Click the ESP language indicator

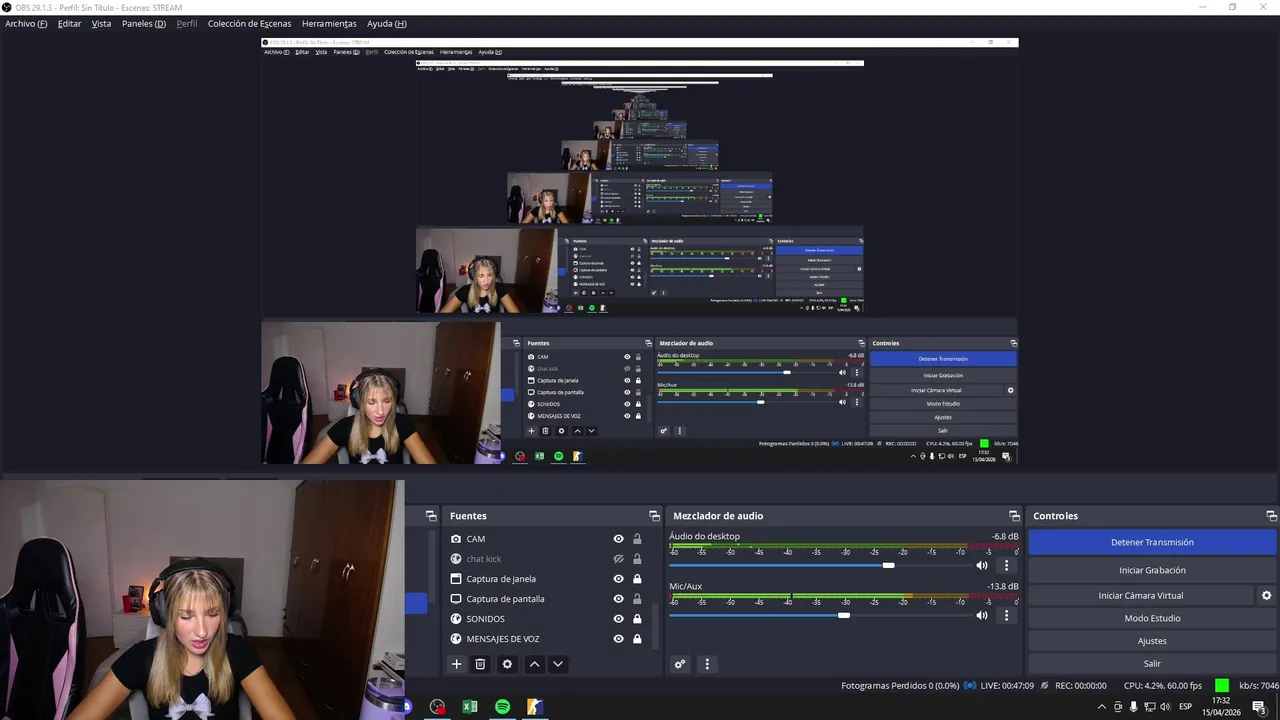1186,707
